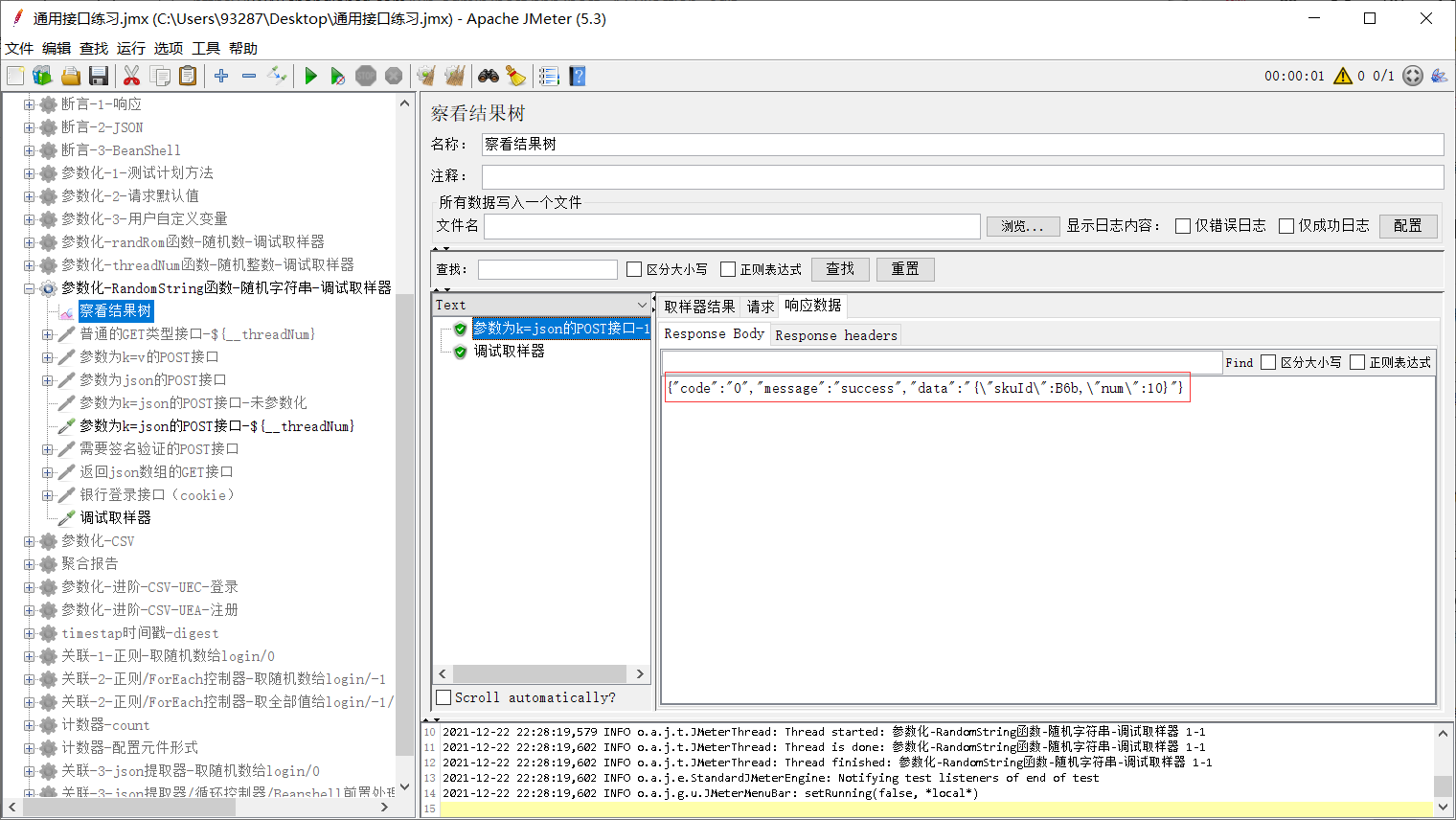1456x820 pixels.
Task: Click the 浏览... button
Action: coord(1023,226)
